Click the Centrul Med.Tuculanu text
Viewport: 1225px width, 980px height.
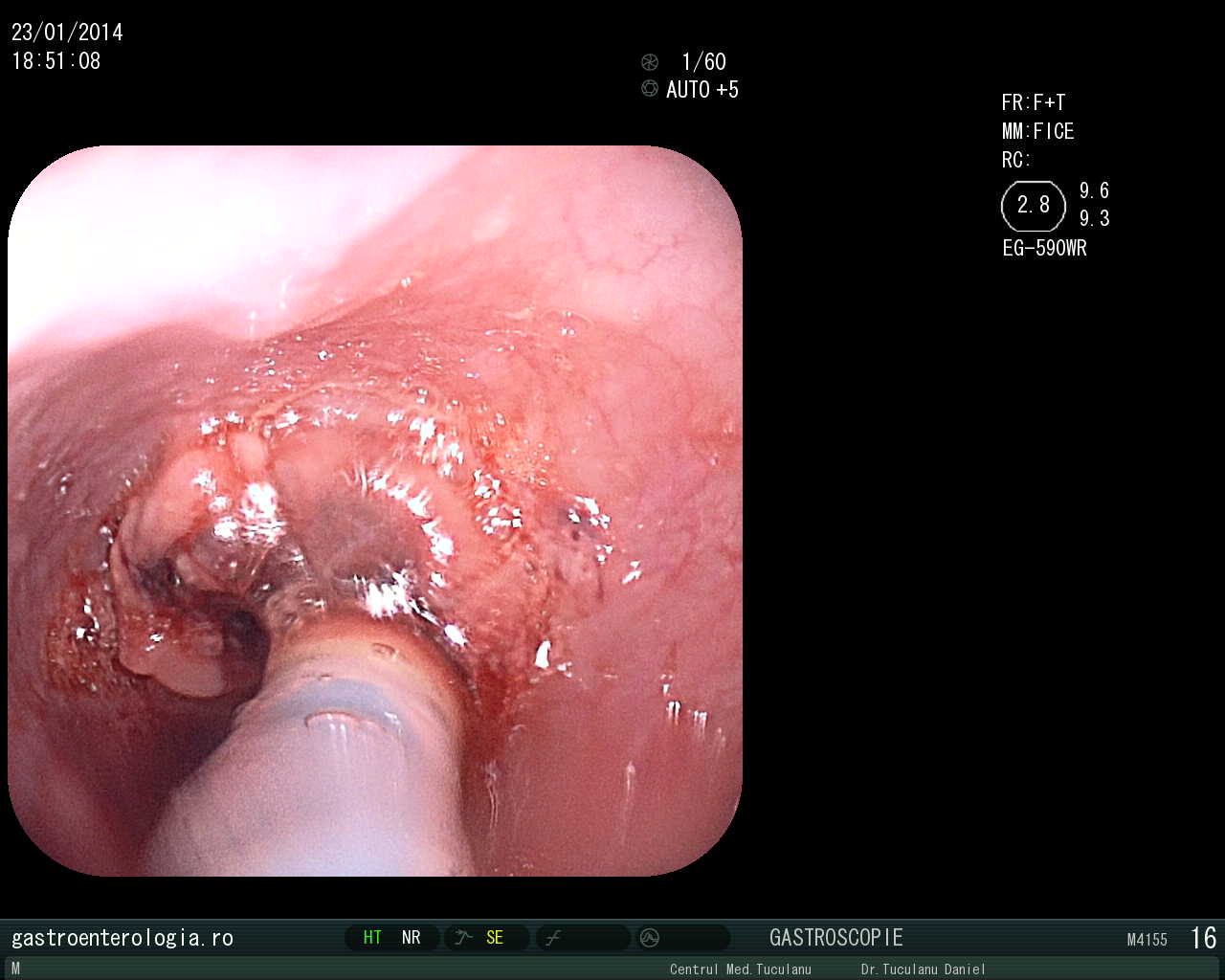coord(741,969)
